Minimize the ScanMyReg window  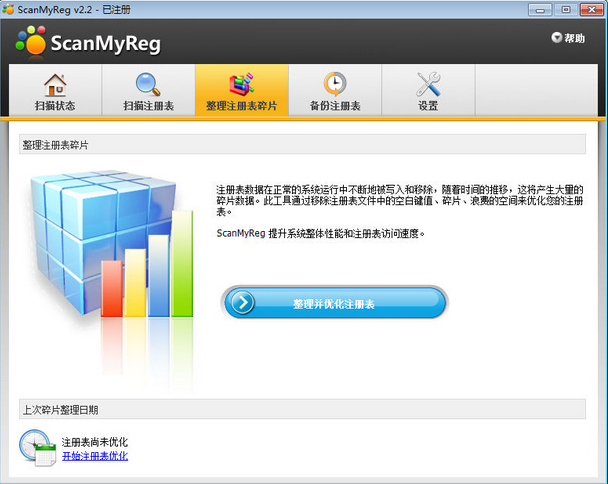tap(540, 10)
